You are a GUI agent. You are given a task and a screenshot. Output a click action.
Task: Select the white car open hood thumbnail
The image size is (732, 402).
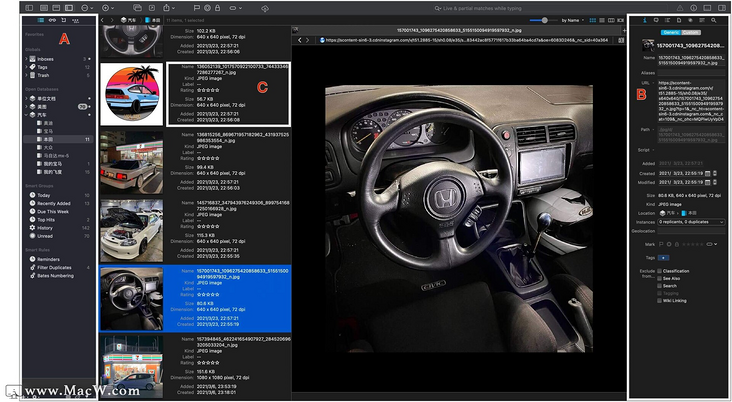point(132,231)
